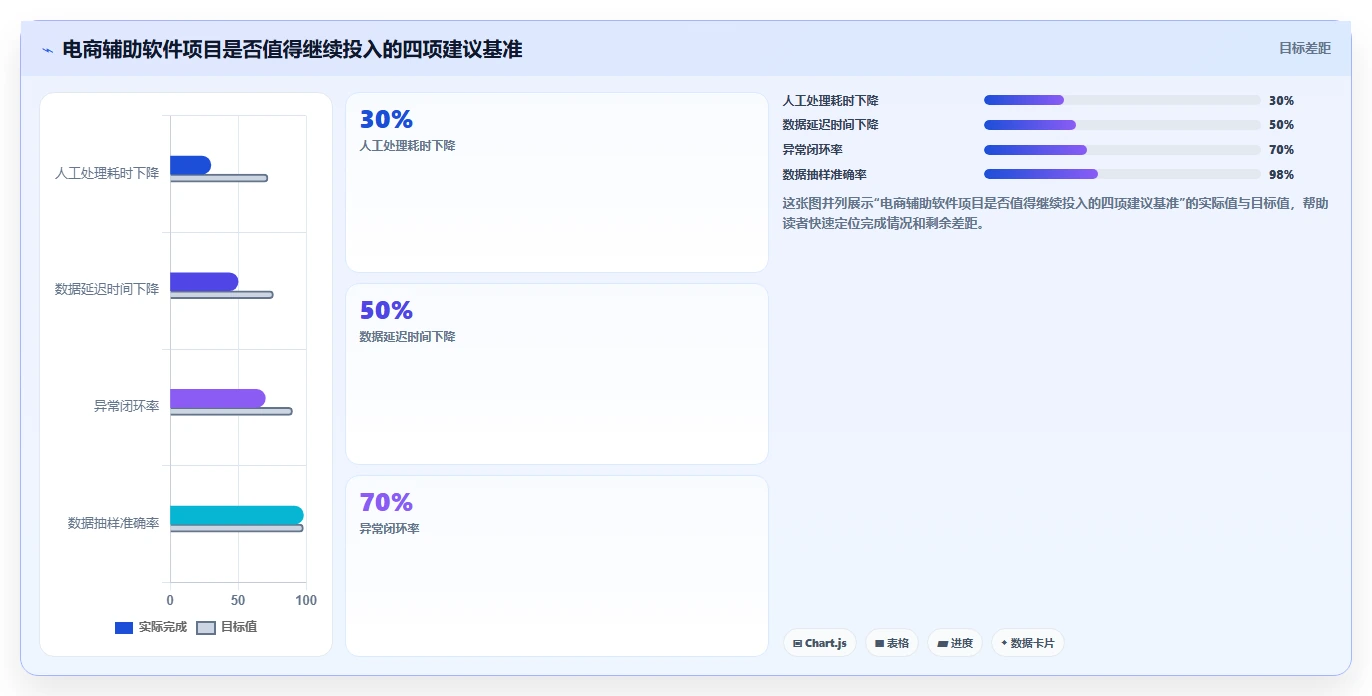Click the 进度 tag chip
The width and height of the screenshot is (1372, 696).
pyautogui.click(x=955, y=643)
